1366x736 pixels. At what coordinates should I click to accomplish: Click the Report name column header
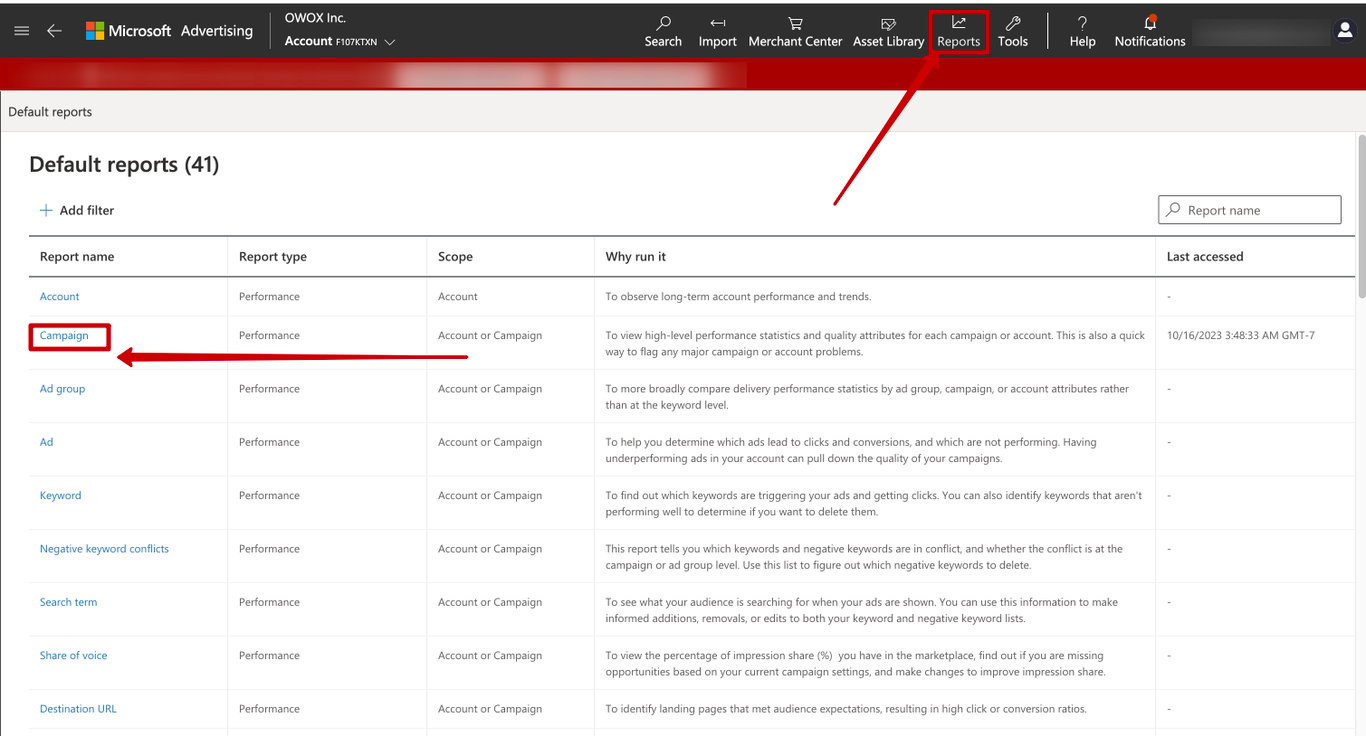pos(77,257)
